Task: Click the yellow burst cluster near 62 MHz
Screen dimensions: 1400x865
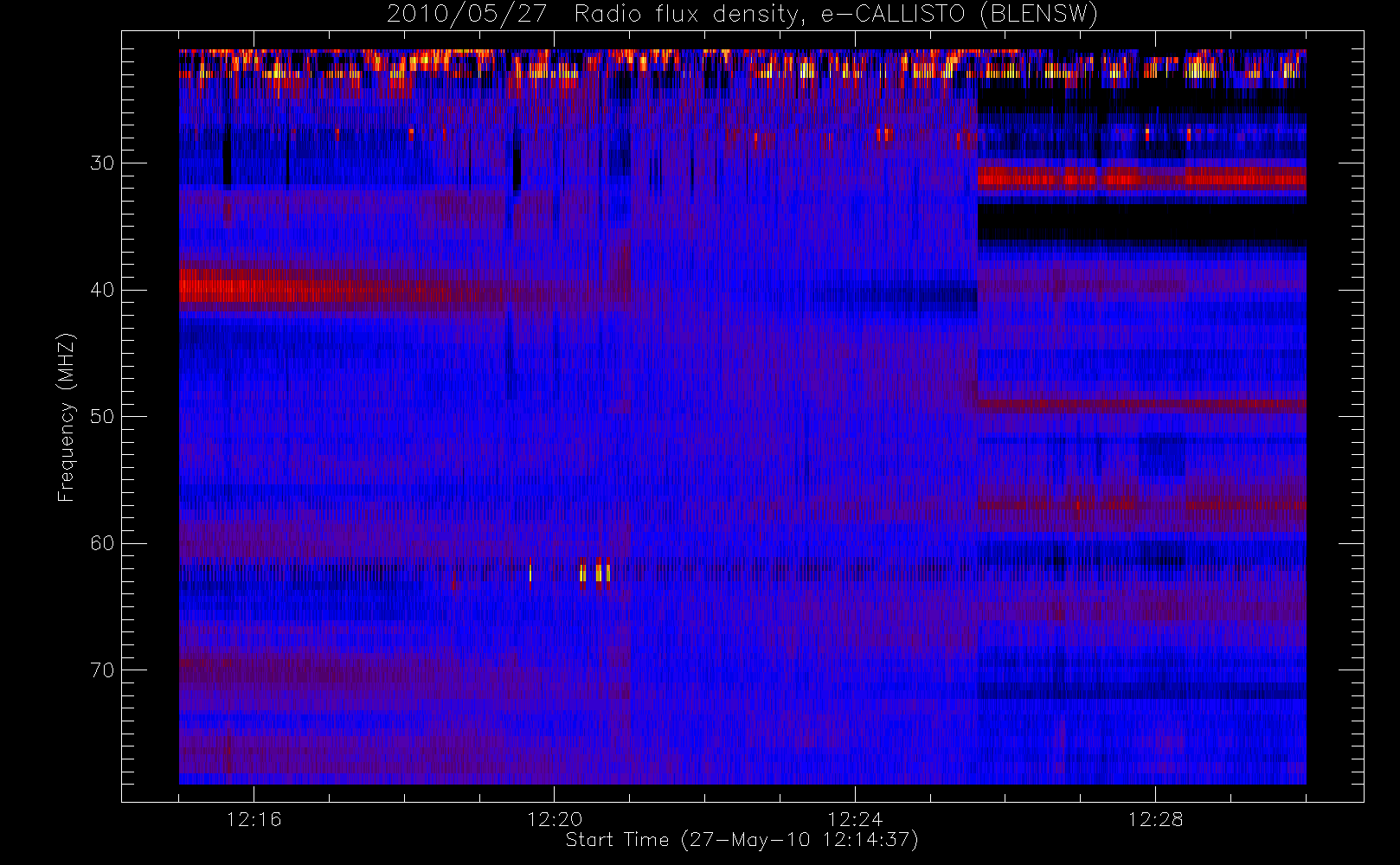Action: click(x=595, y=573)
